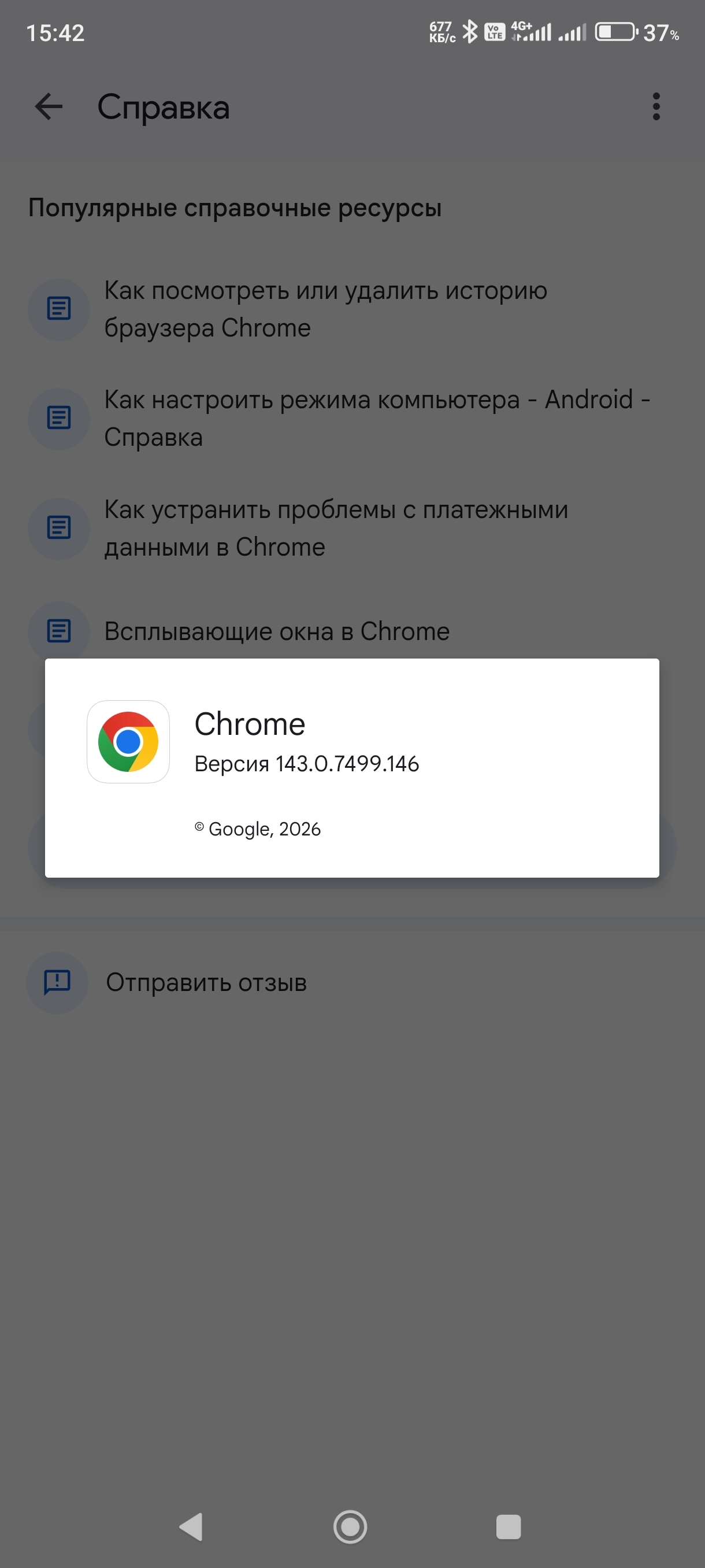
Task: Open the three-dot overflow menu
Action: click(656, 107)
